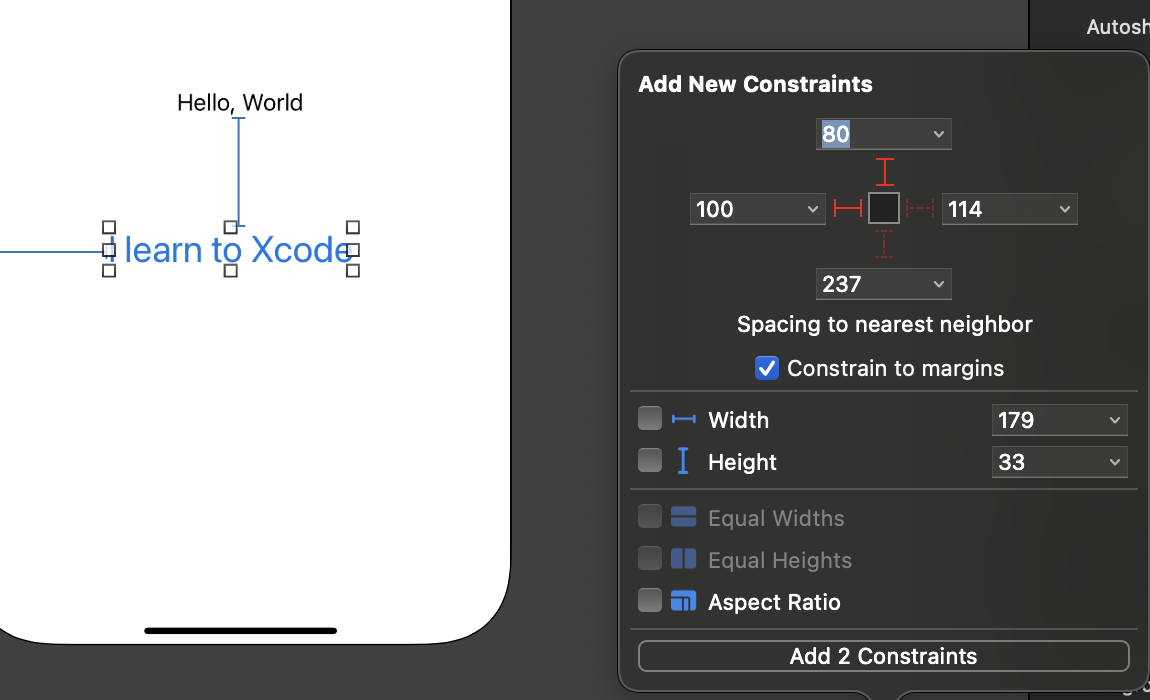Open the bottom spacing 237 dropdown
Screen dimensions: 1150x700
(x=938, y=284)
